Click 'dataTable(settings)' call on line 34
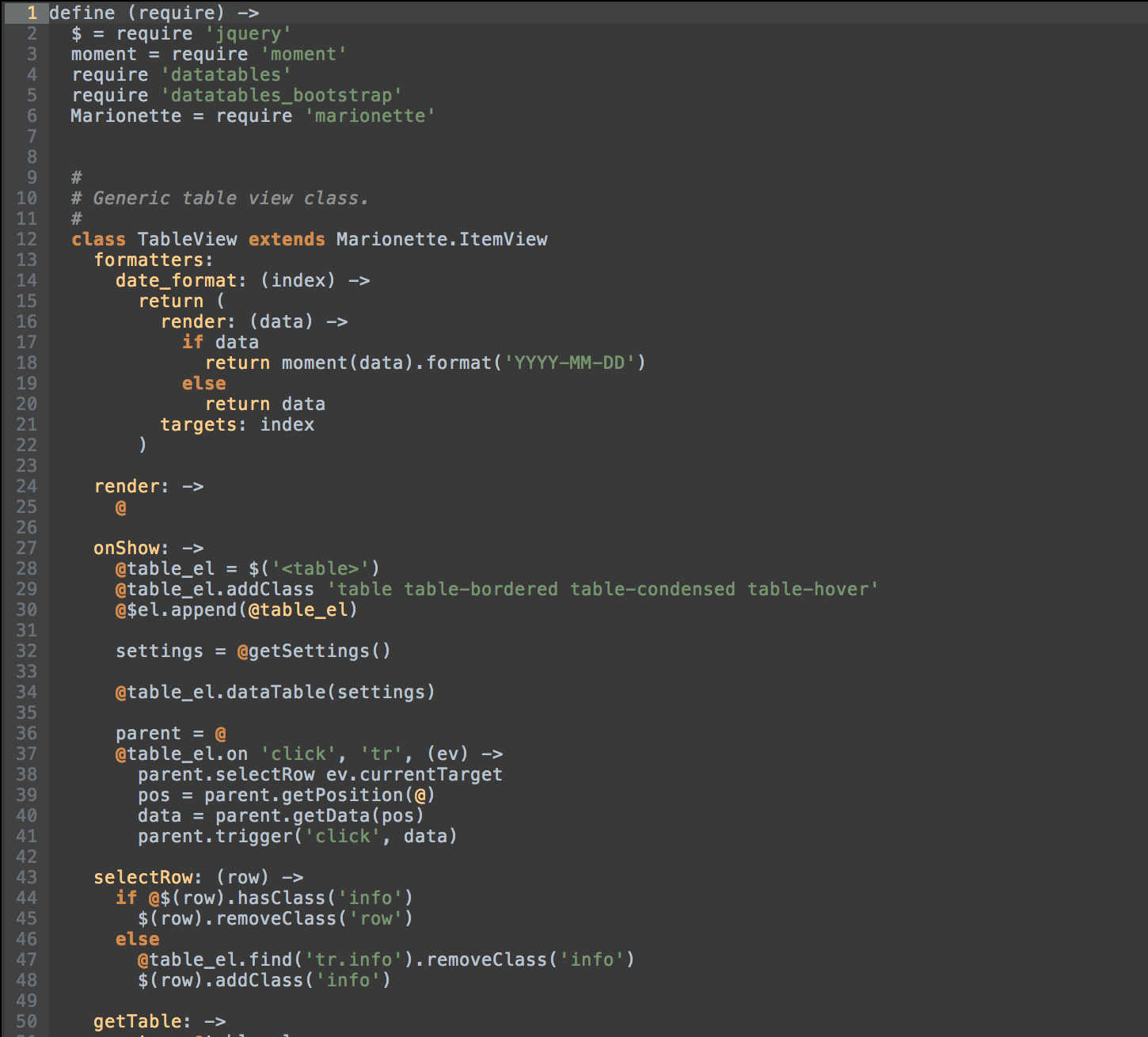This screenshot has height=1037, width=1148. point(331,692)
